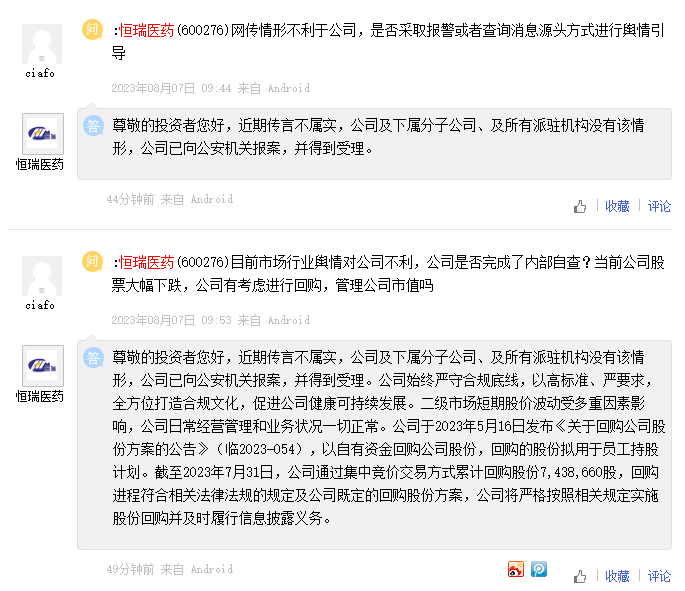Screen dimensions: 685x591
Task: Click the blue 答 badge of second answer
Action: [93, 357]
